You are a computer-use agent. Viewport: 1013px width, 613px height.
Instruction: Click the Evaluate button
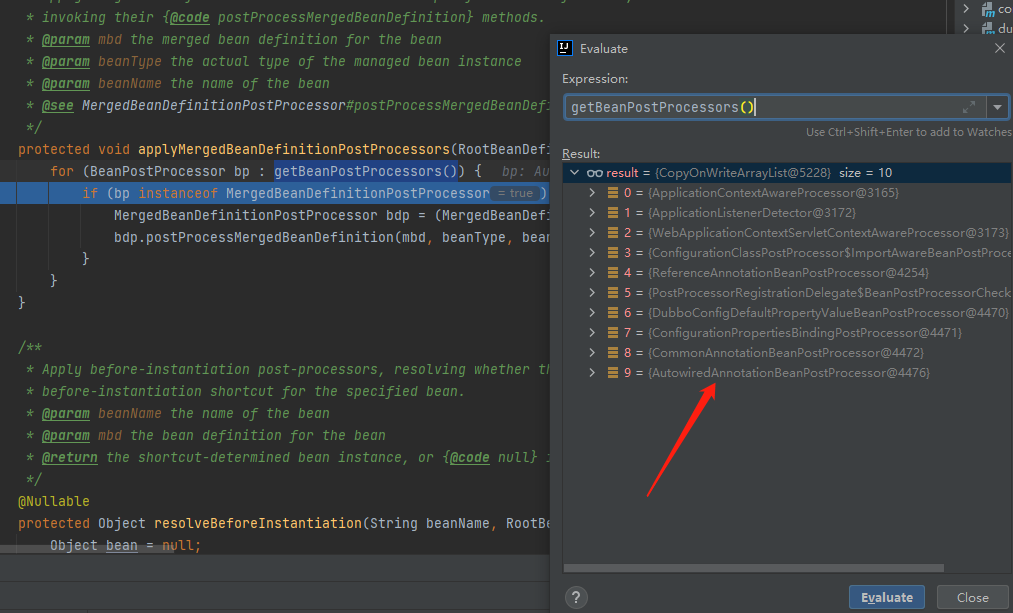(x=886, y=597)
